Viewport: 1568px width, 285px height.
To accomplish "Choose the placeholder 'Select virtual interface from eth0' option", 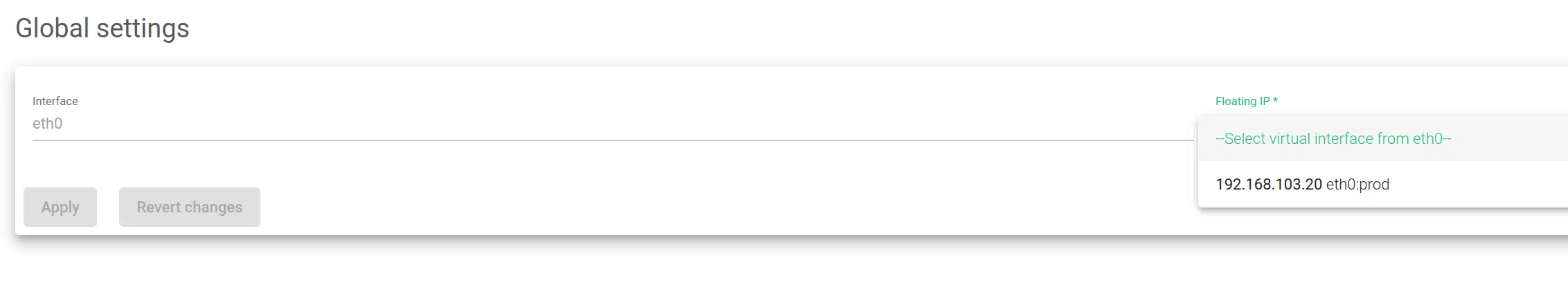I will point(1333,139).
